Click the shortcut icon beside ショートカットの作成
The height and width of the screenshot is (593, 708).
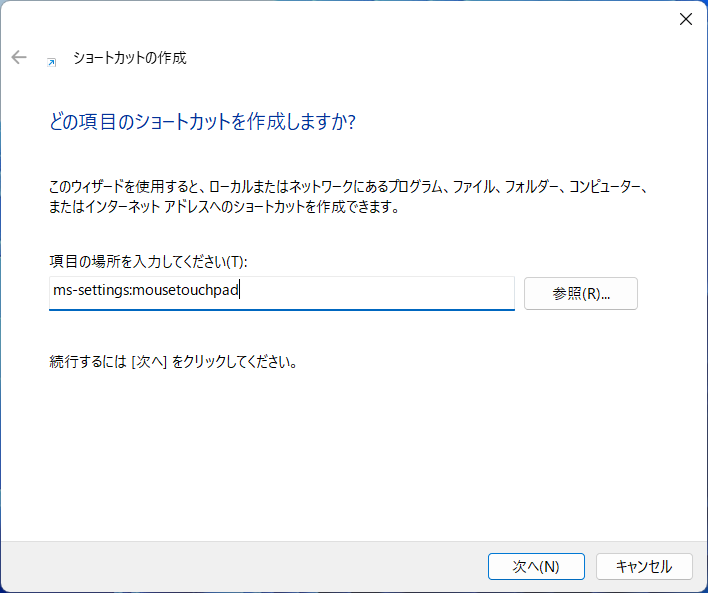click(x=52, y=62)
